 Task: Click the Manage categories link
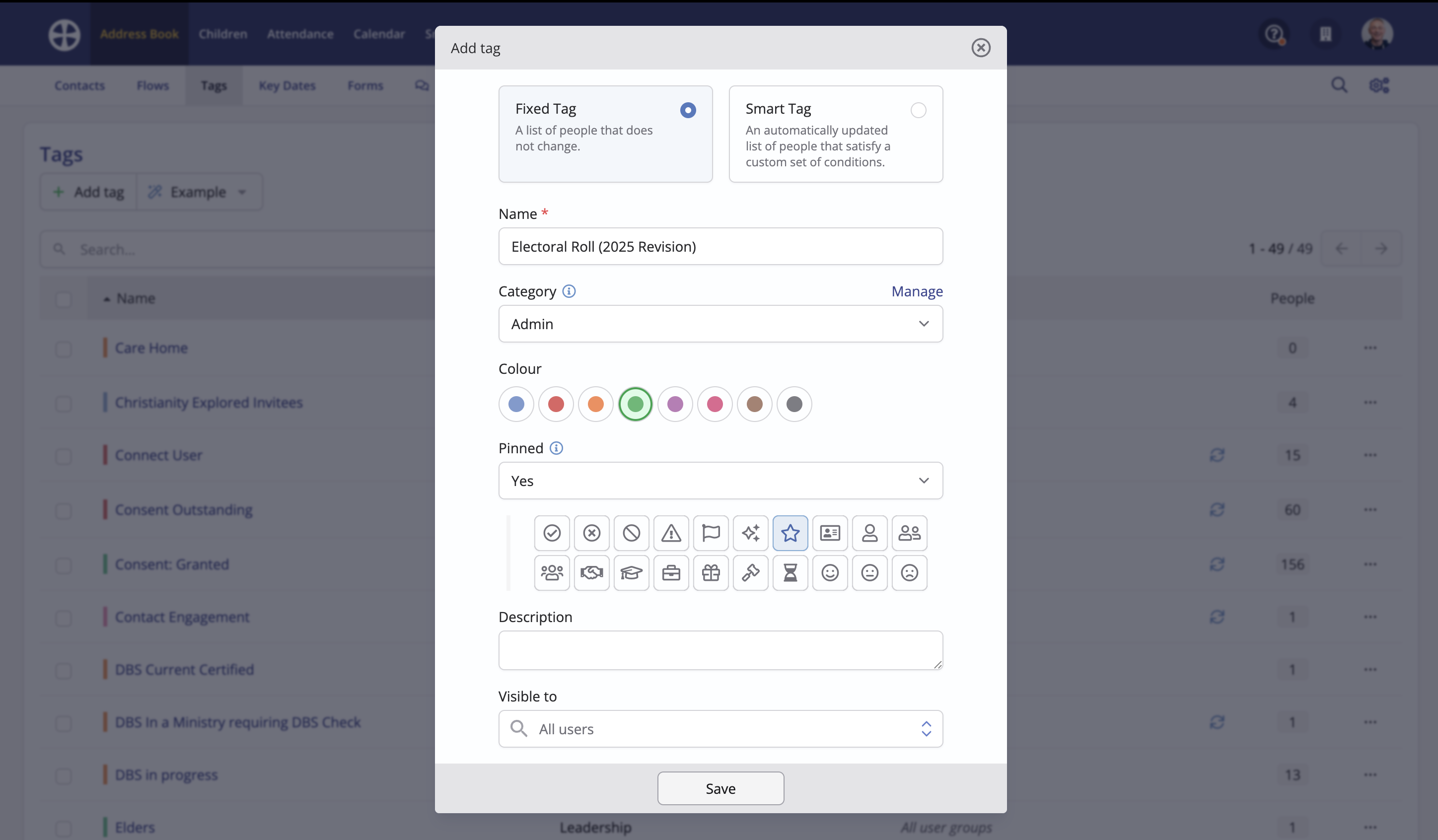pyautogui.click(x=917, y=291)
